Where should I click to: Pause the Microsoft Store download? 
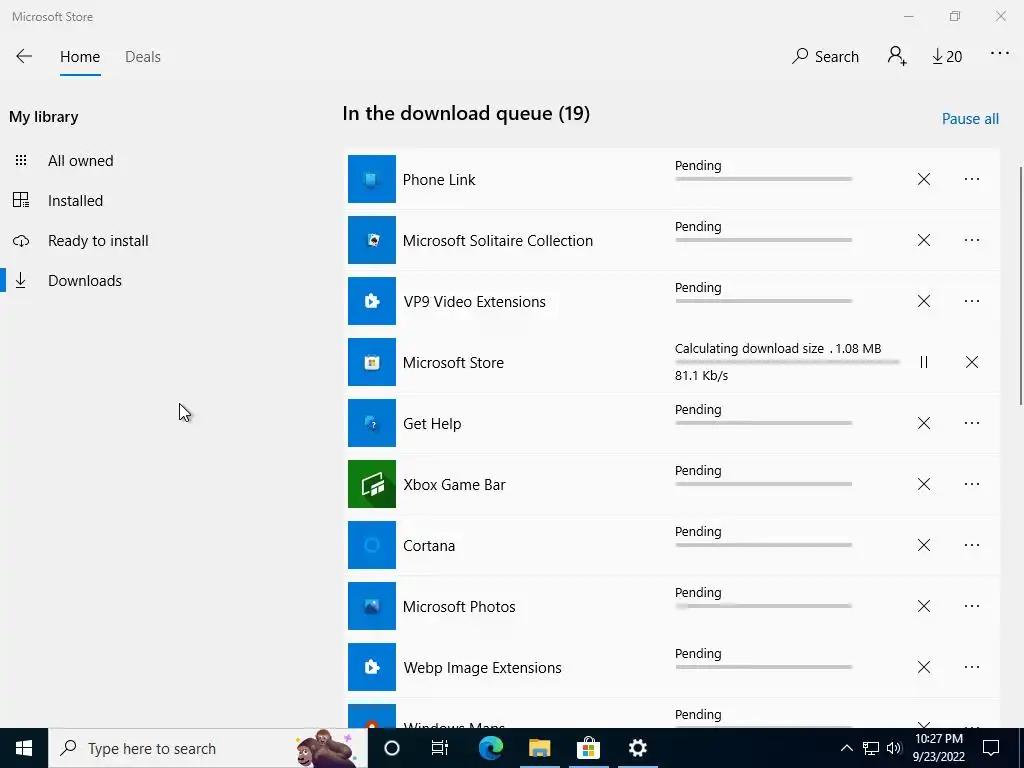click(923, 362)
